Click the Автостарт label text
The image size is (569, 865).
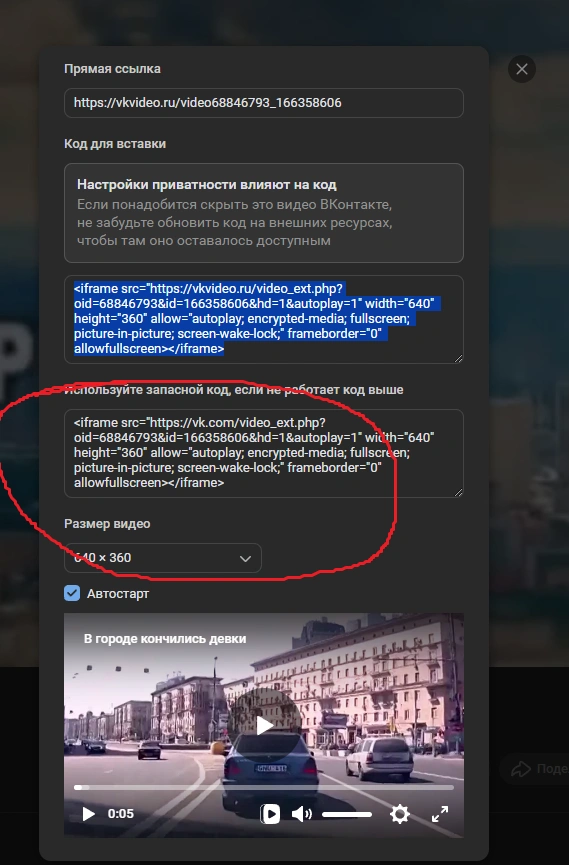tap(118, 594)
